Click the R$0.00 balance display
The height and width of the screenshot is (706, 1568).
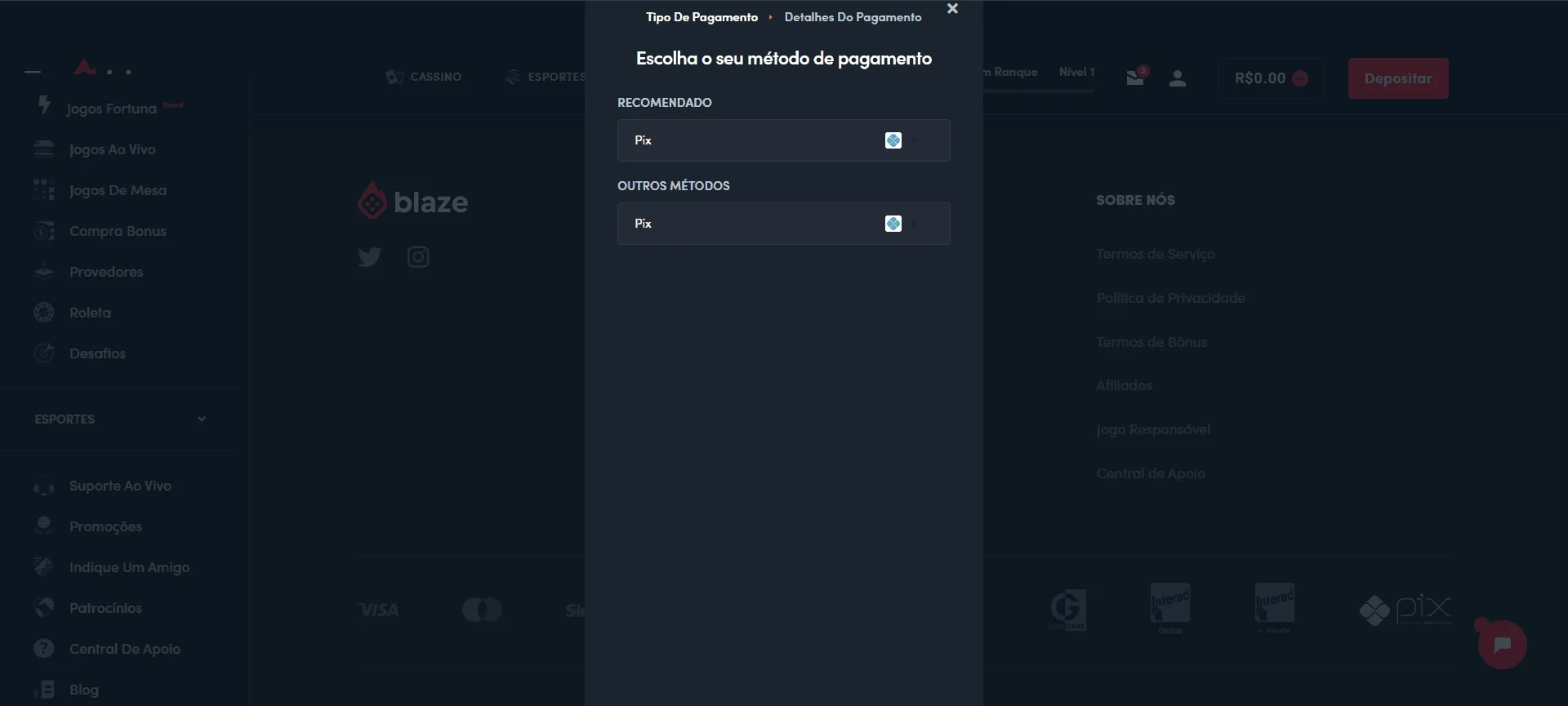click(x=1271, y=78)
